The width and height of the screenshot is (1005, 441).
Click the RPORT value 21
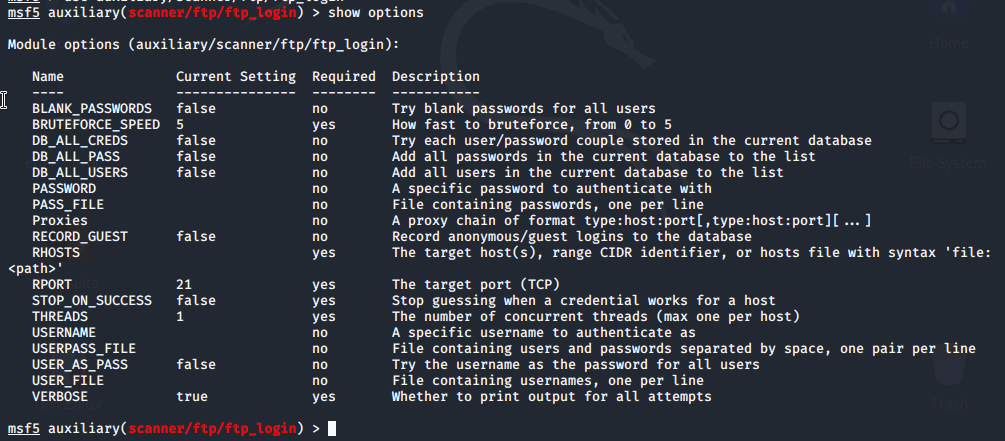click(x=184, y=285)
